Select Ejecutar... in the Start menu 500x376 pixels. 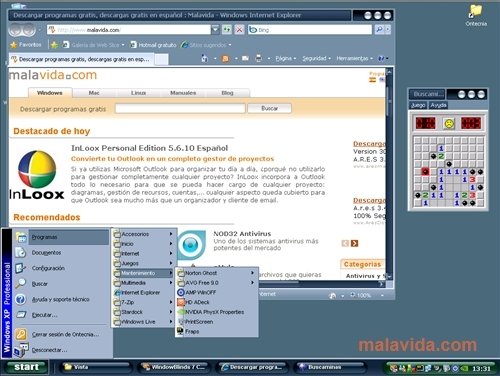[x=61, y=315]
